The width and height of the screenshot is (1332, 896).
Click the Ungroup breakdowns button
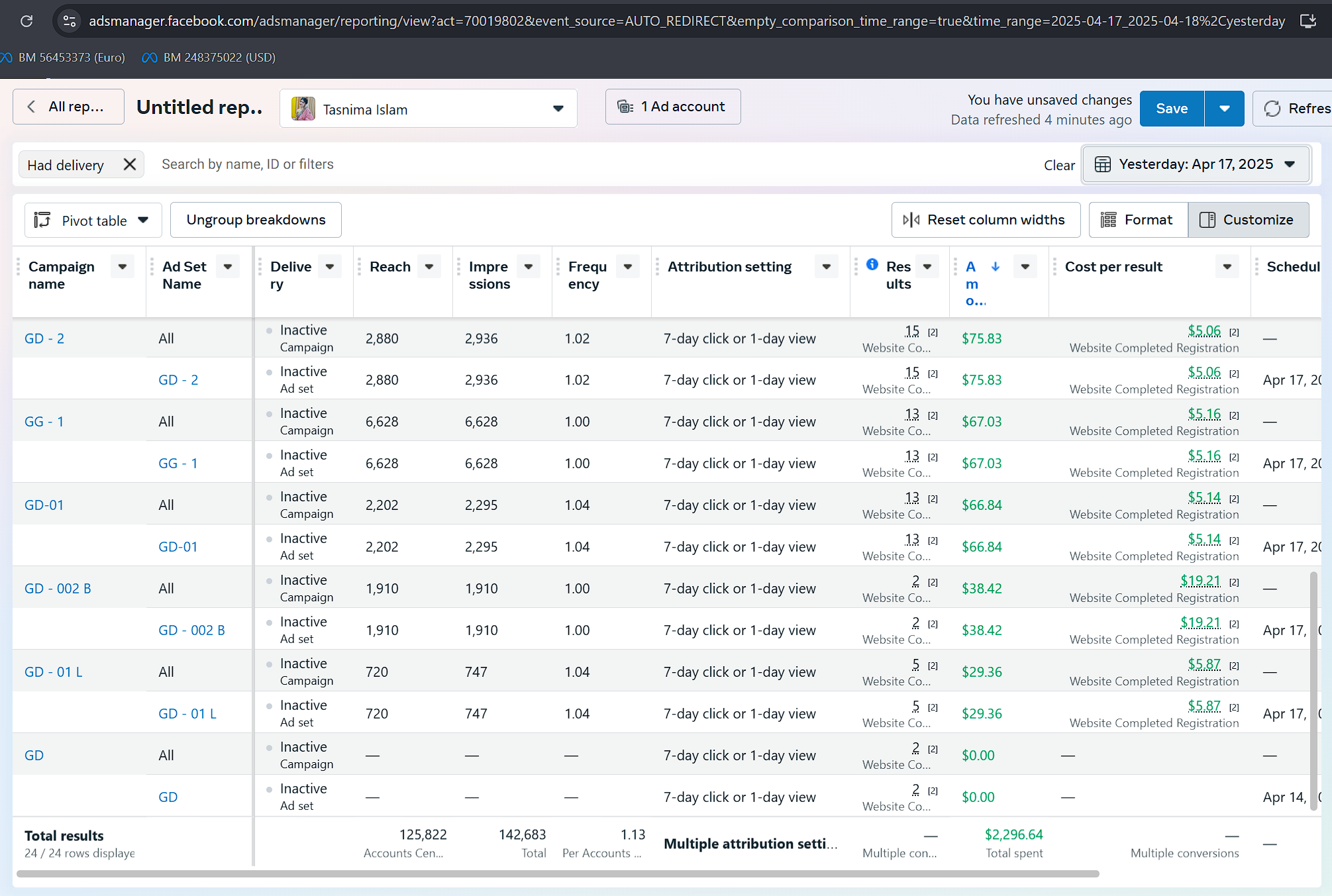pos(256,220)
